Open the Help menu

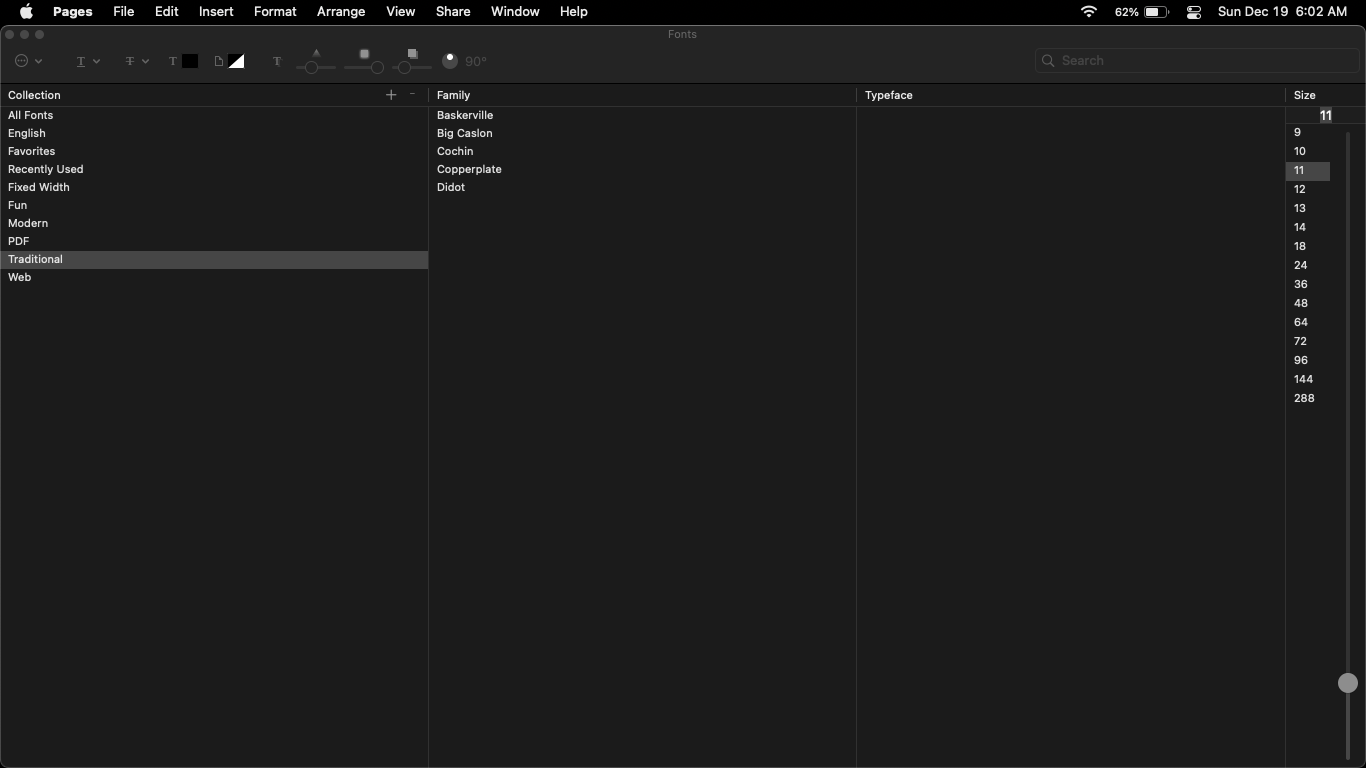pos(573,12)
